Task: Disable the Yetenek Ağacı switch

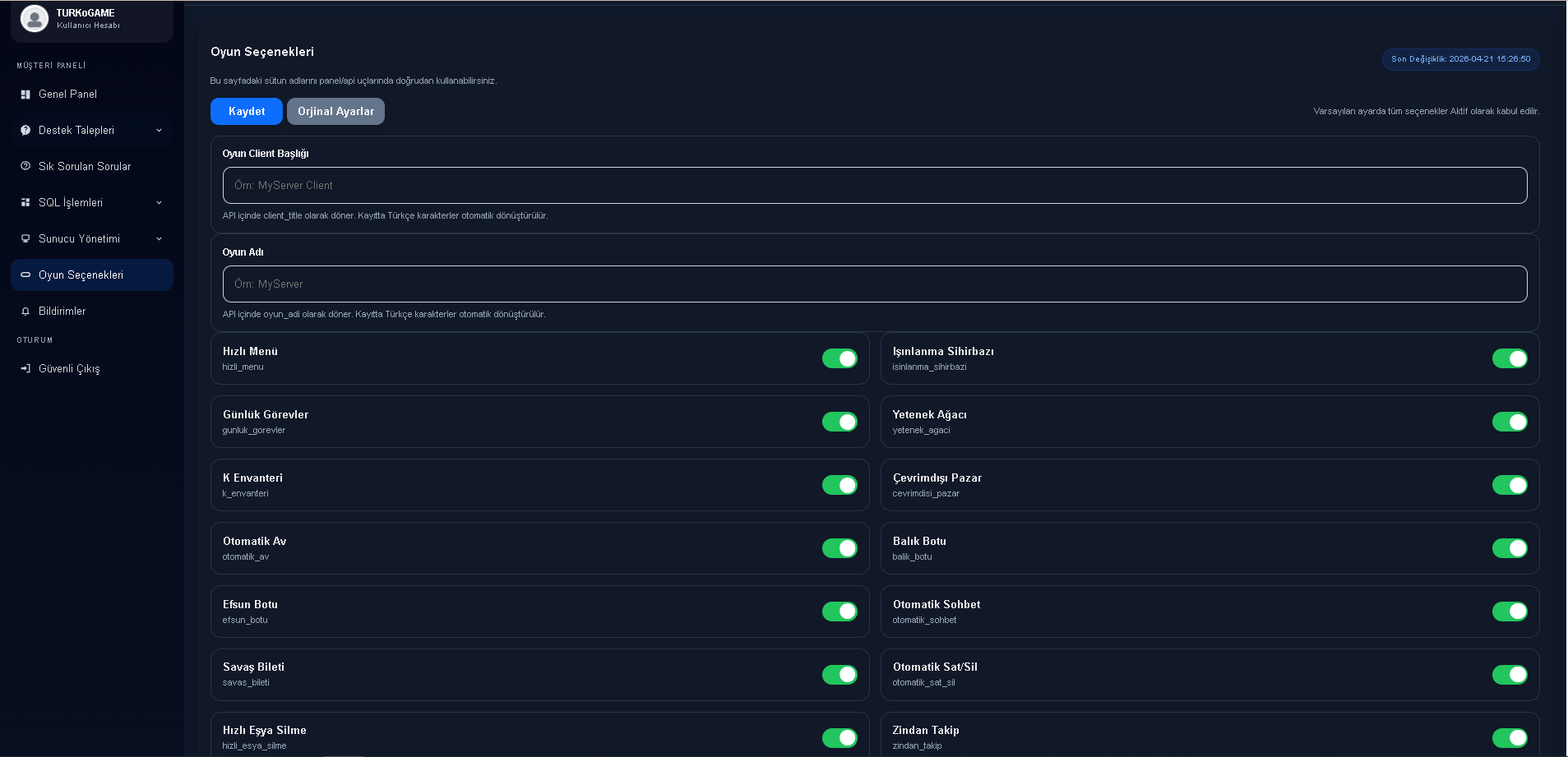Action: pyautogui.click(x=1510, y=422)
